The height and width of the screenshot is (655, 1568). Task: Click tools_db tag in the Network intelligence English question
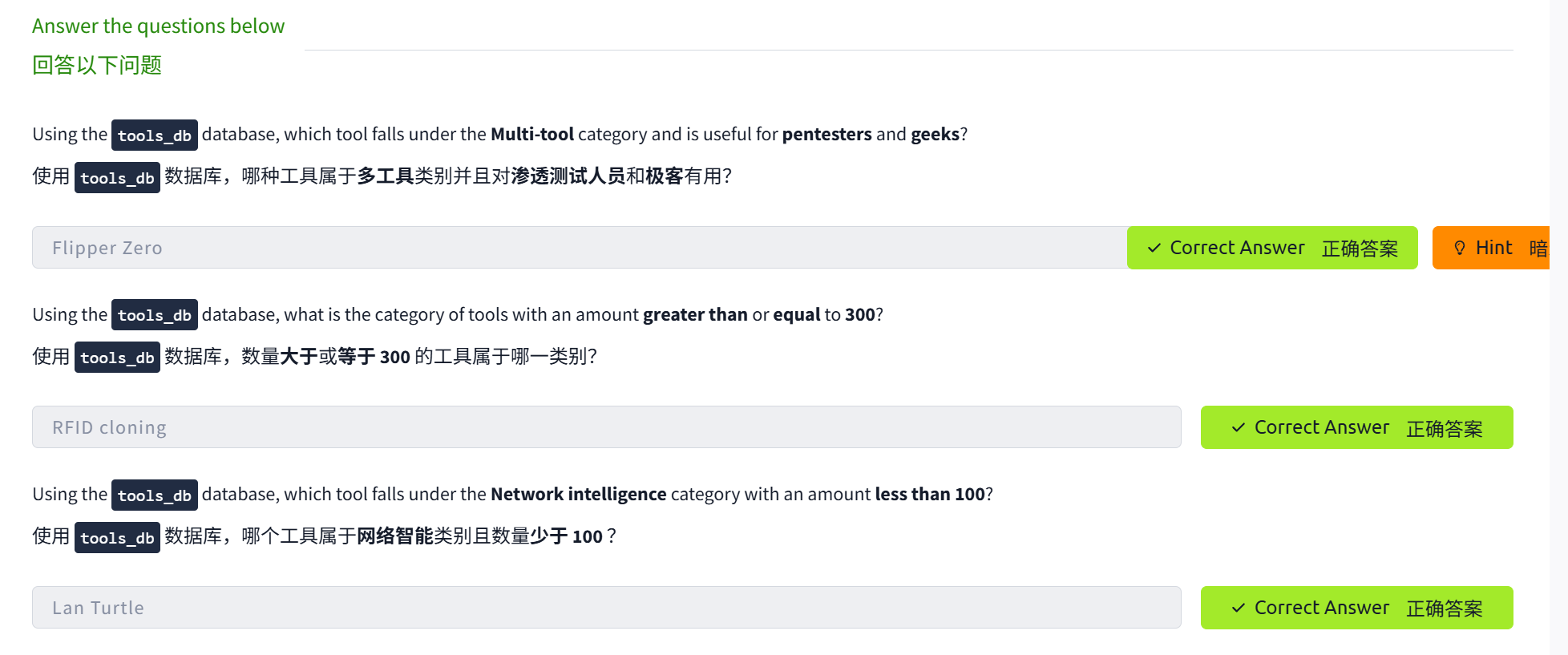(x=155, y=495)
